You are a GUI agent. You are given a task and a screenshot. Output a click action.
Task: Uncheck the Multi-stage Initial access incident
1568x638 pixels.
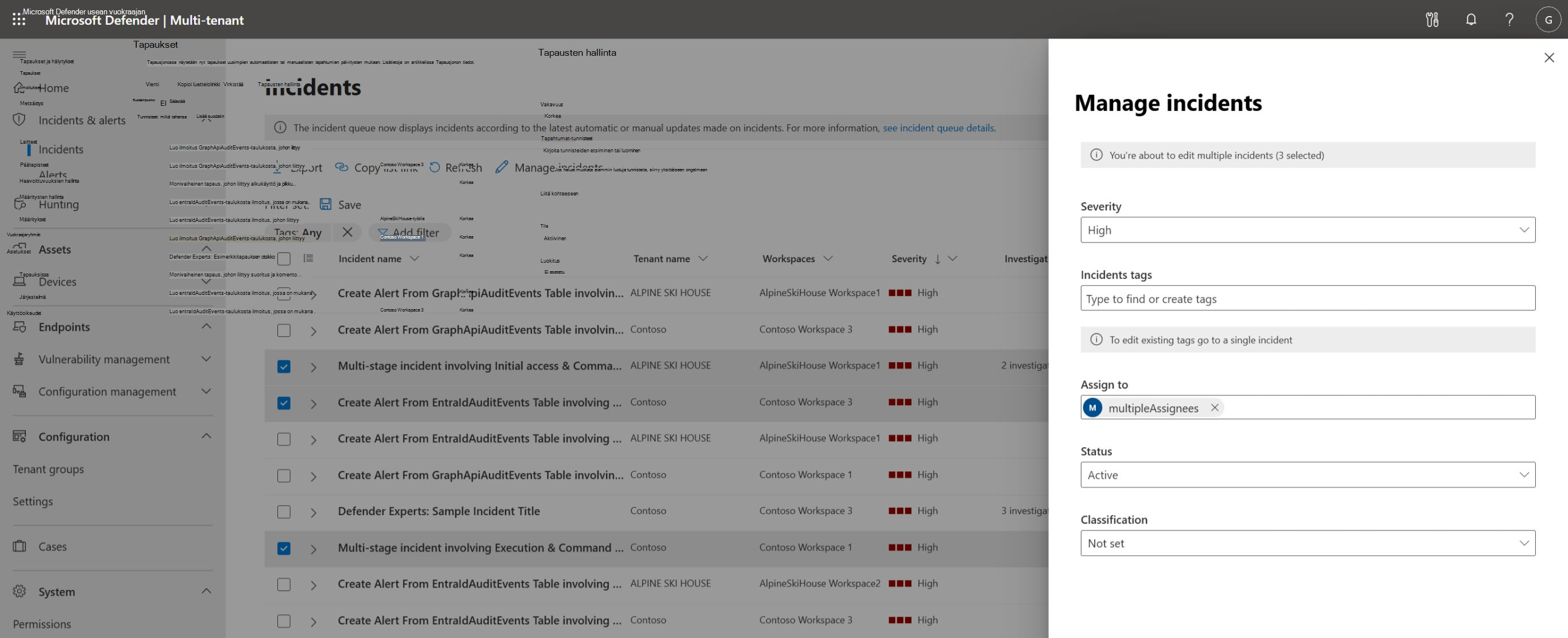coord(284,366)
